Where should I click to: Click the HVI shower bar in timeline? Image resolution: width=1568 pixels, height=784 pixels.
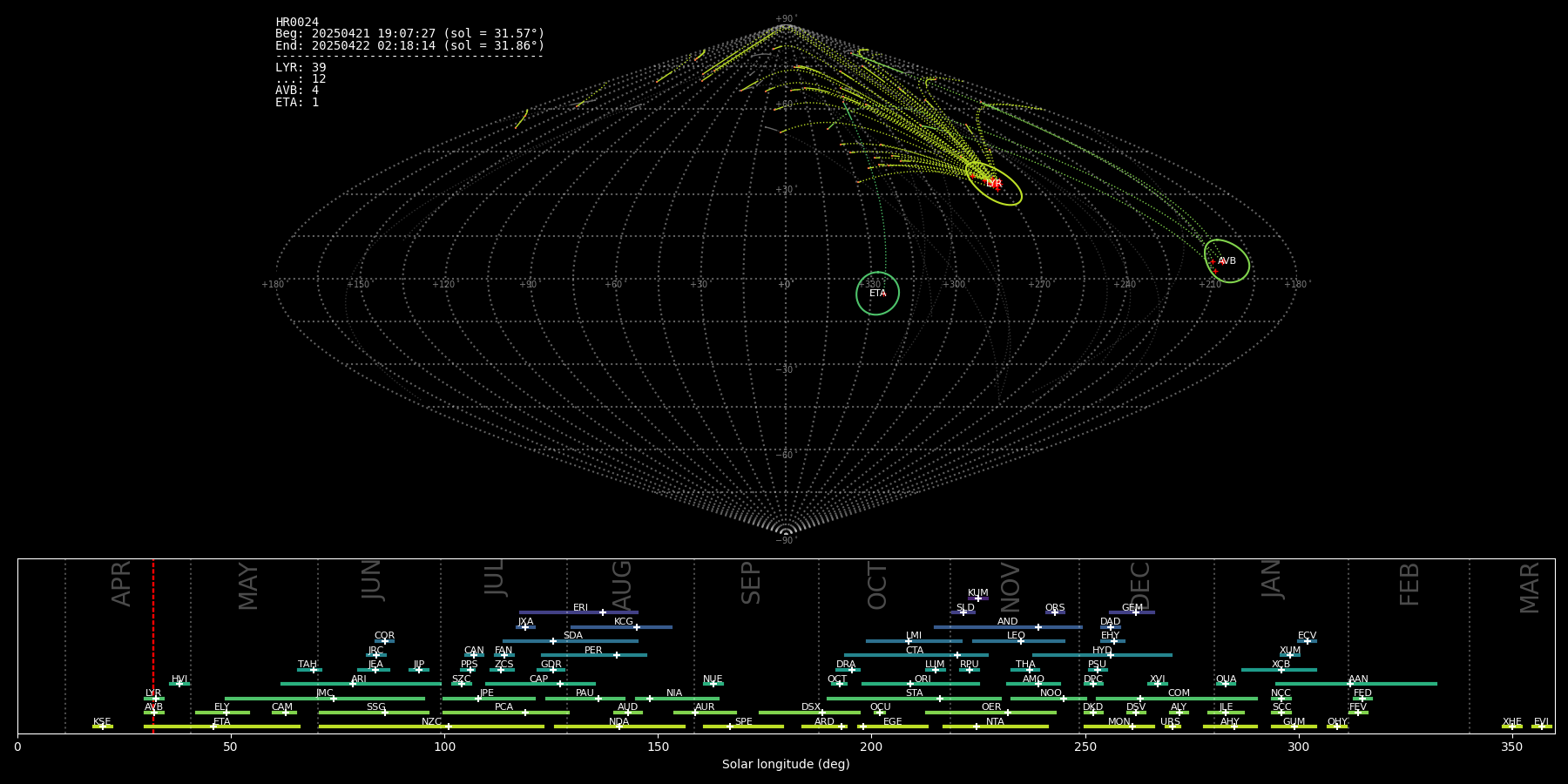179,684
